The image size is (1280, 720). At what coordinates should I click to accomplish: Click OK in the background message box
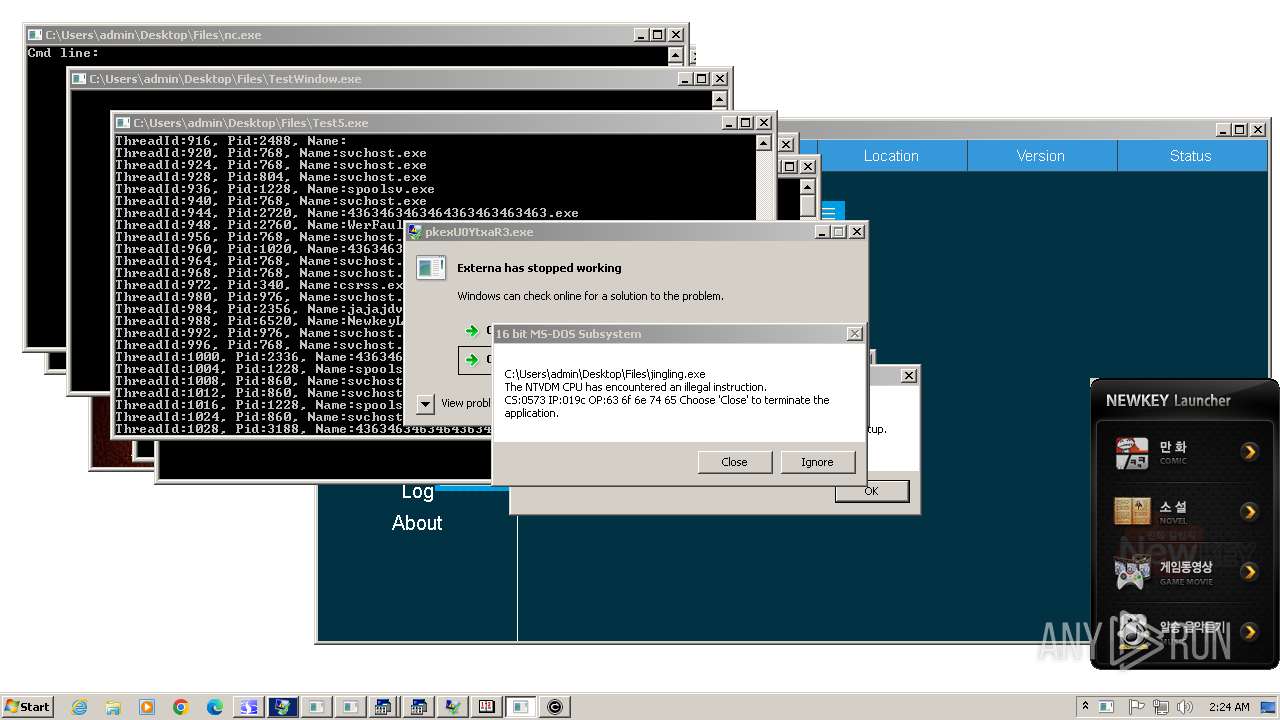(x=871, y=491)
